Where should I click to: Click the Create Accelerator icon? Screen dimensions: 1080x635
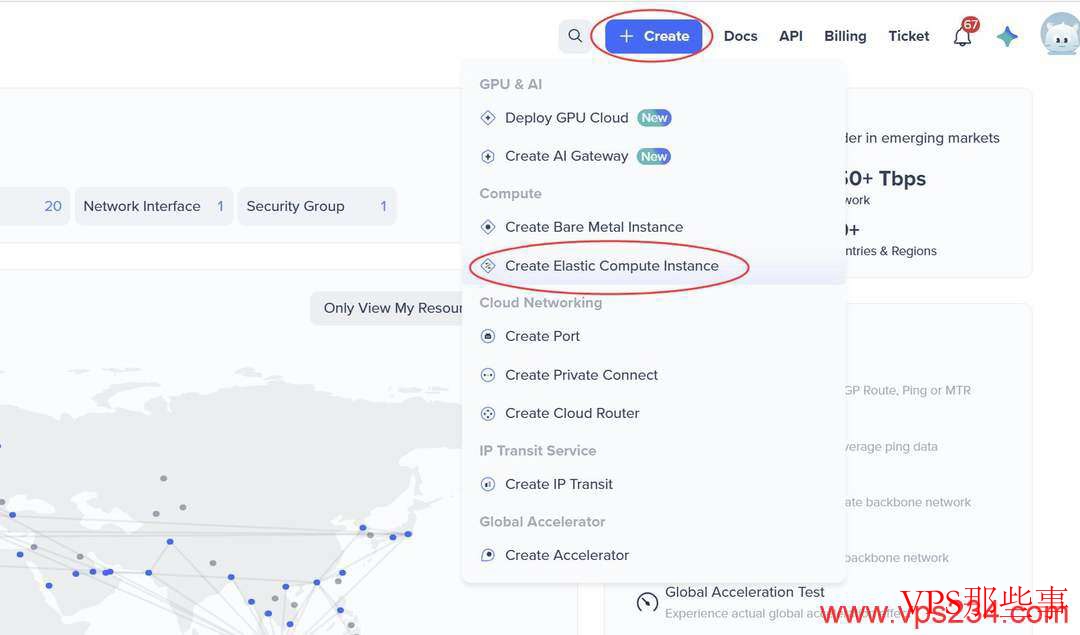pyautogui.click(x=488, y=556)
